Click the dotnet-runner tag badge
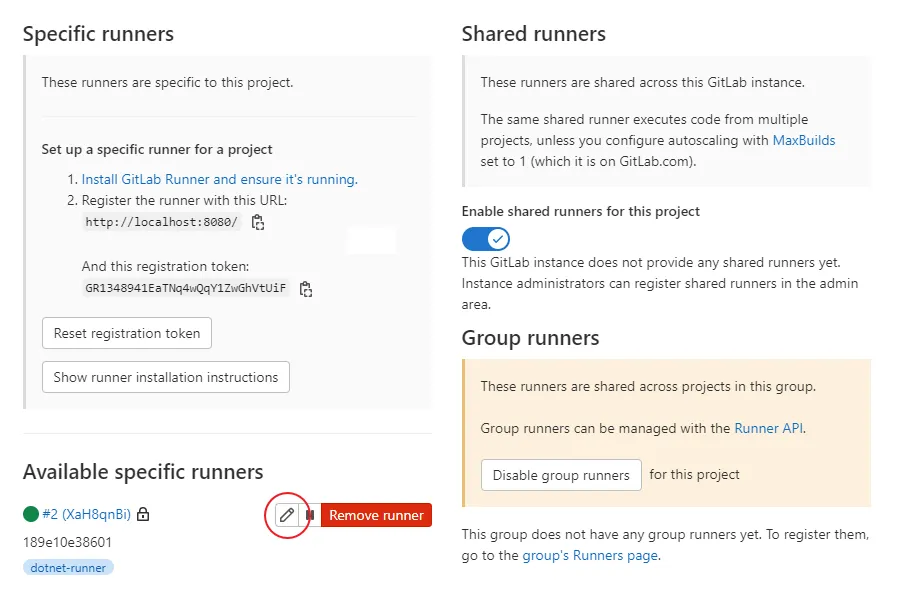Image resolution: width=905 pixels, height=602 pixels. [x=69, y=567]
